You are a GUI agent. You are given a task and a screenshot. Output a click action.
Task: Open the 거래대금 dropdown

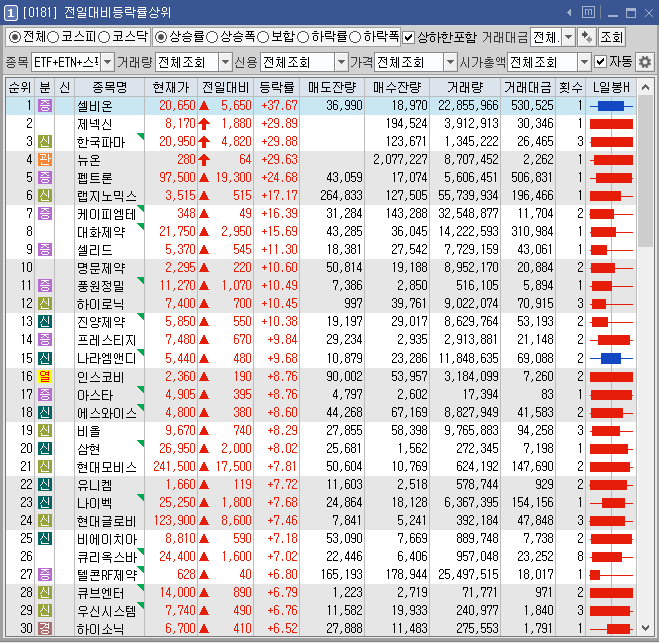[x=568, y=37]
